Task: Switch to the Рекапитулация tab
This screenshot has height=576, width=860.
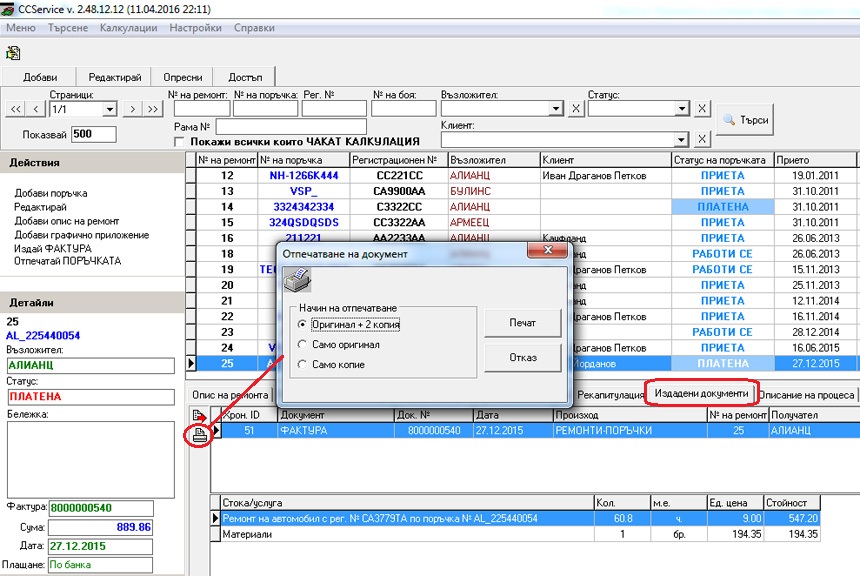Action: [610, 395]
